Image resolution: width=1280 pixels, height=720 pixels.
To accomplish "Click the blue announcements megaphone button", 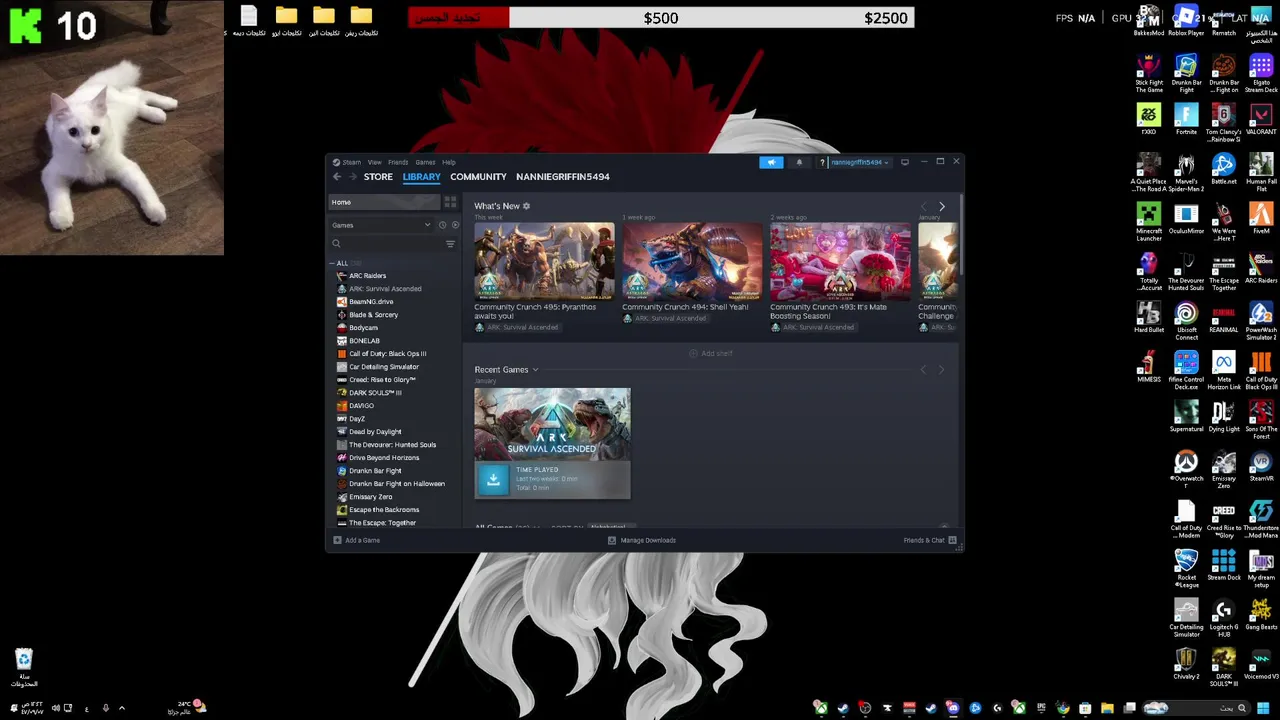I will click(771, 162).
